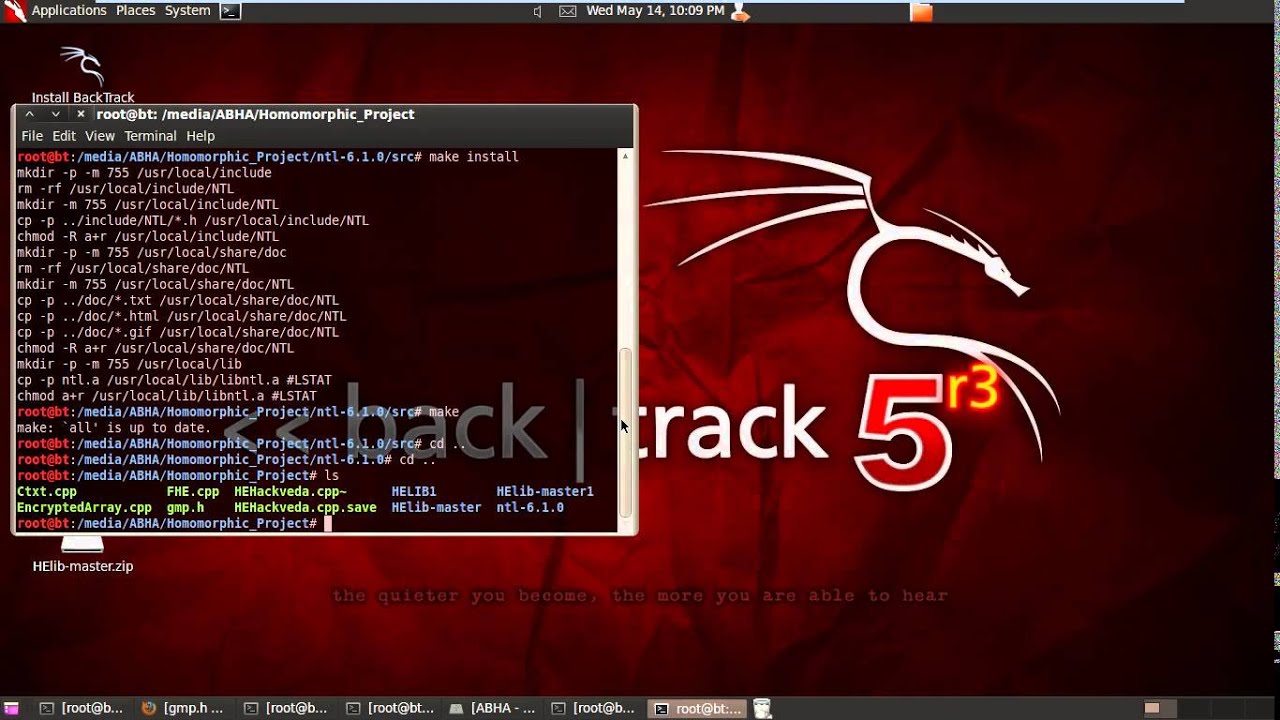Click the terminal cursor at last prompt
Screen dimensions: 1280x720
pyautogui.click(x=328, y=524)
